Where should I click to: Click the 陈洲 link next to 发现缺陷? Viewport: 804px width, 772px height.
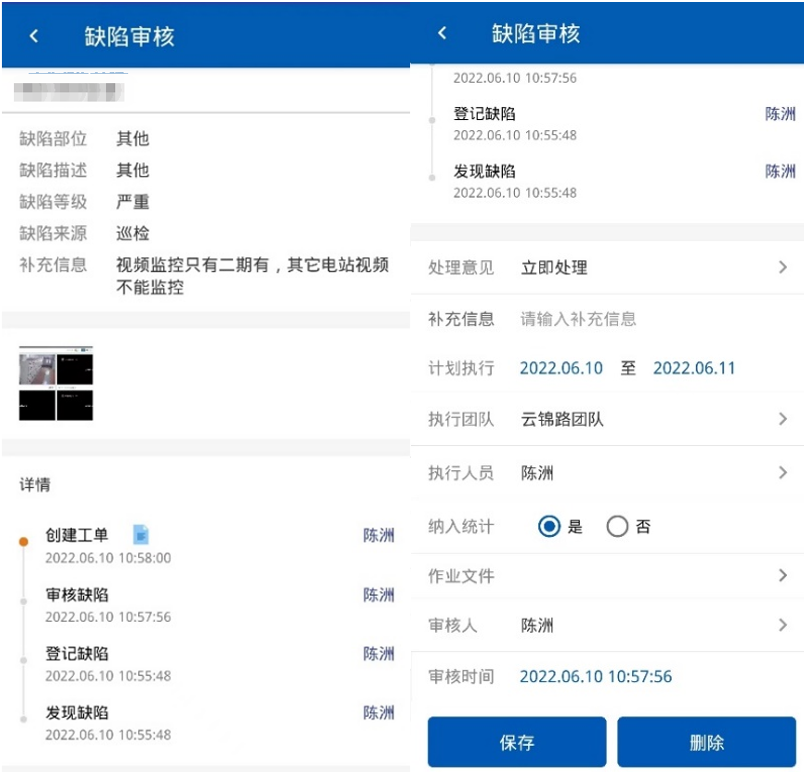[x=381, y=713]
